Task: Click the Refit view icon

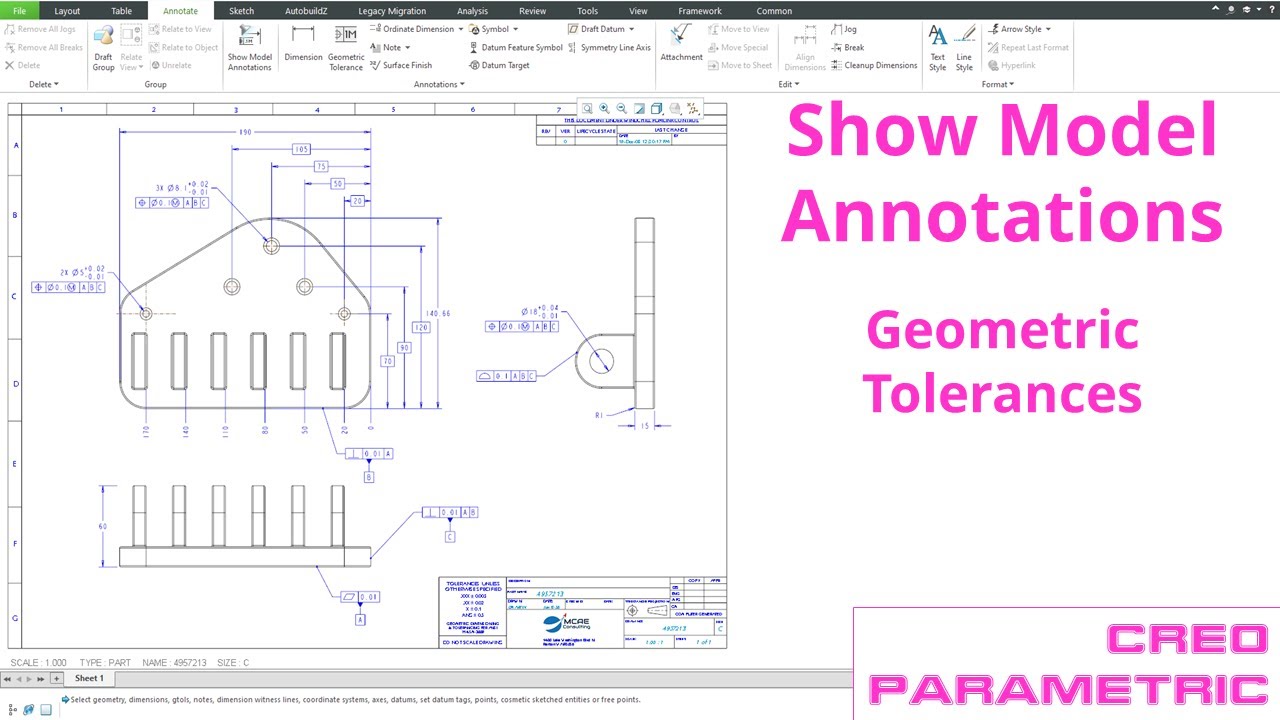Action: coord(587,108)
